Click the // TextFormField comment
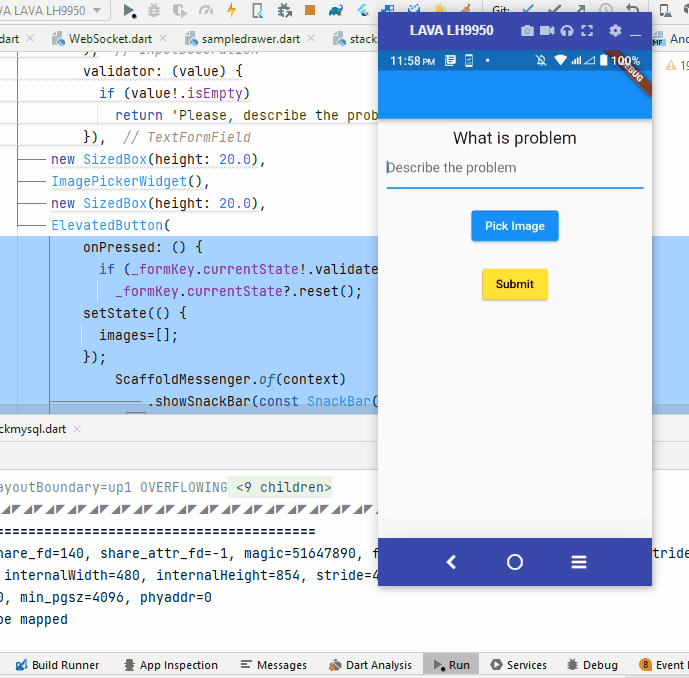 [187, 138]
